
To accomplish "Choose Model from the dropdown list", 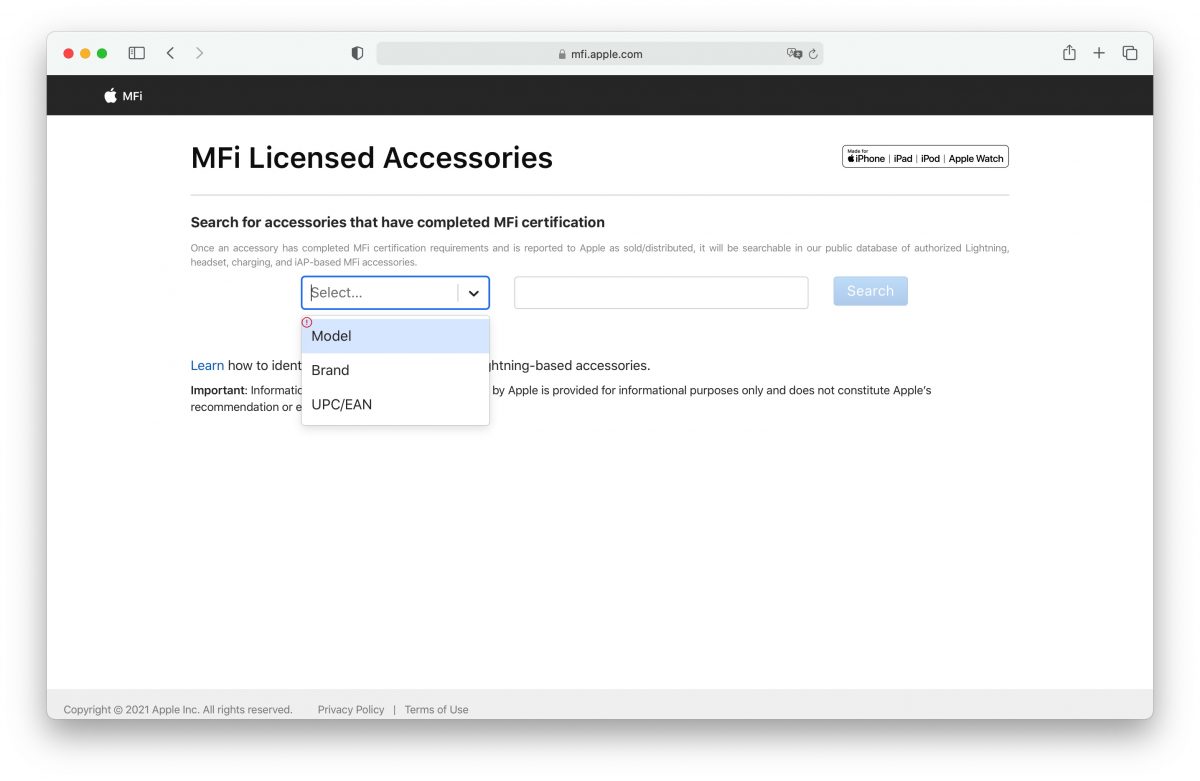I will tap(395, 336).
